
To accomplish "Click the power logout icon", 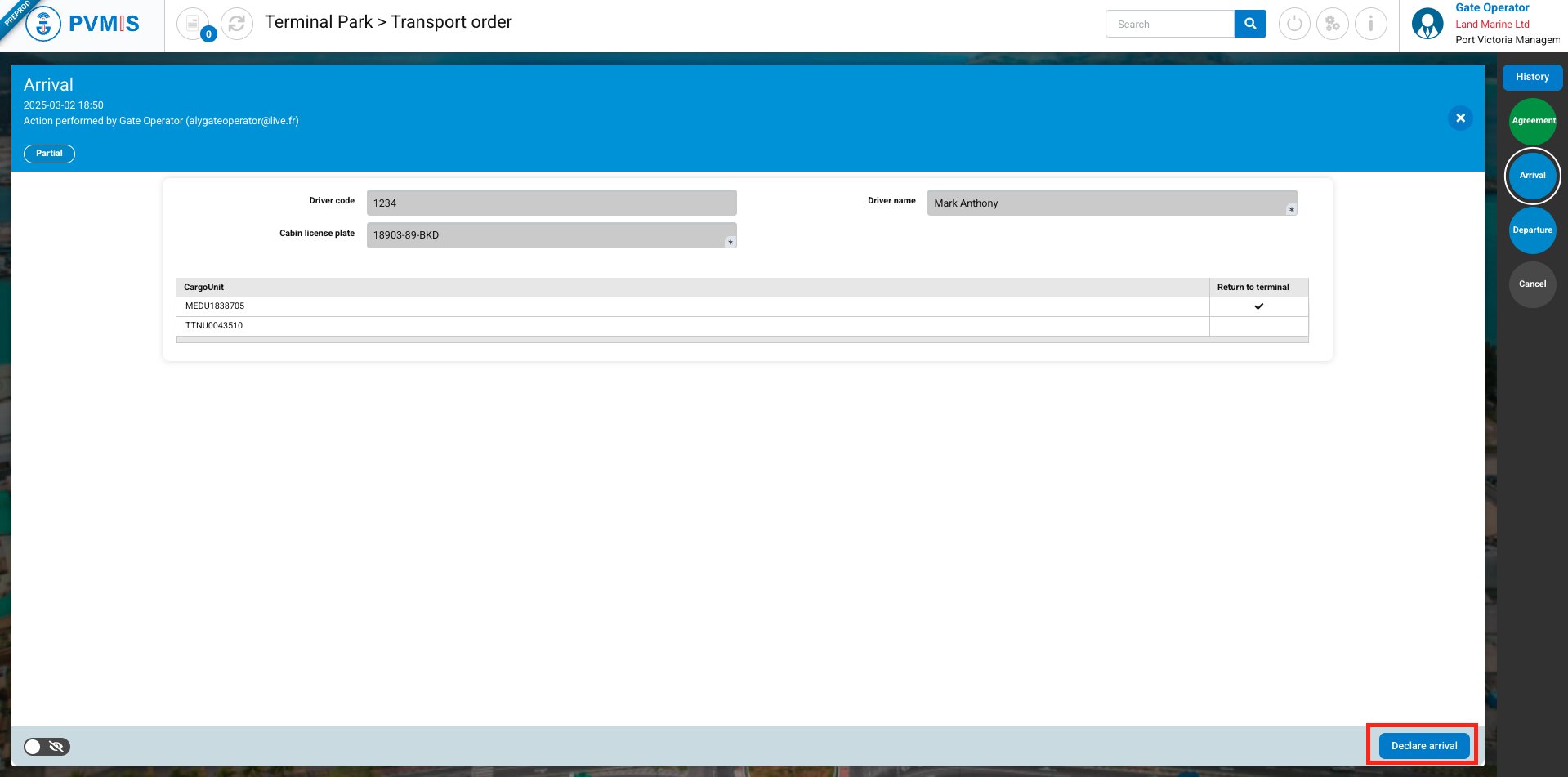I will (x=1294, y=24).
